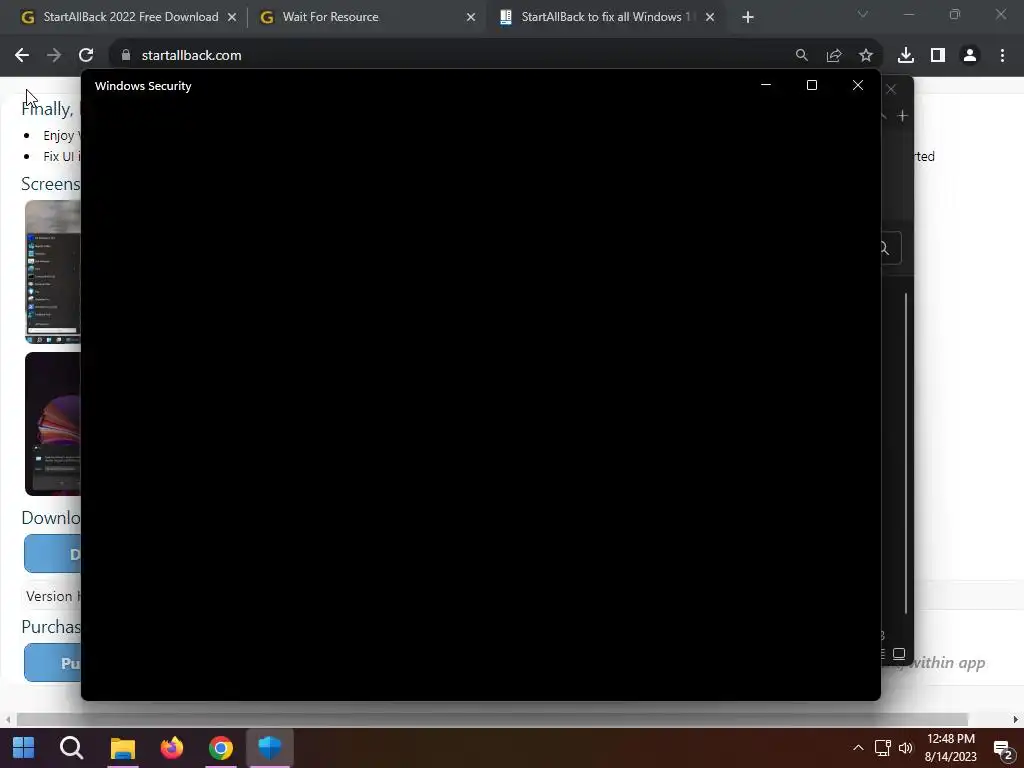Open Chrome three-dot menu
The image size is (1024, 768).
(x=1002, y=56)
